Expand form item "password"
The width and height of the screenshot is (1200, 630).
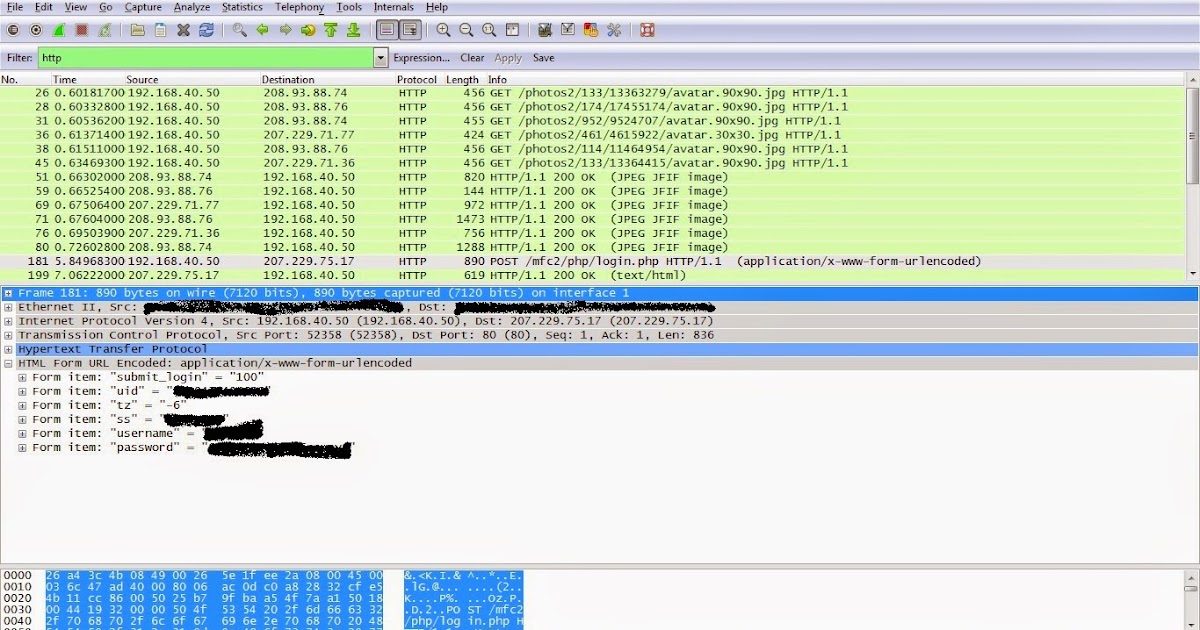coord(22,447)
